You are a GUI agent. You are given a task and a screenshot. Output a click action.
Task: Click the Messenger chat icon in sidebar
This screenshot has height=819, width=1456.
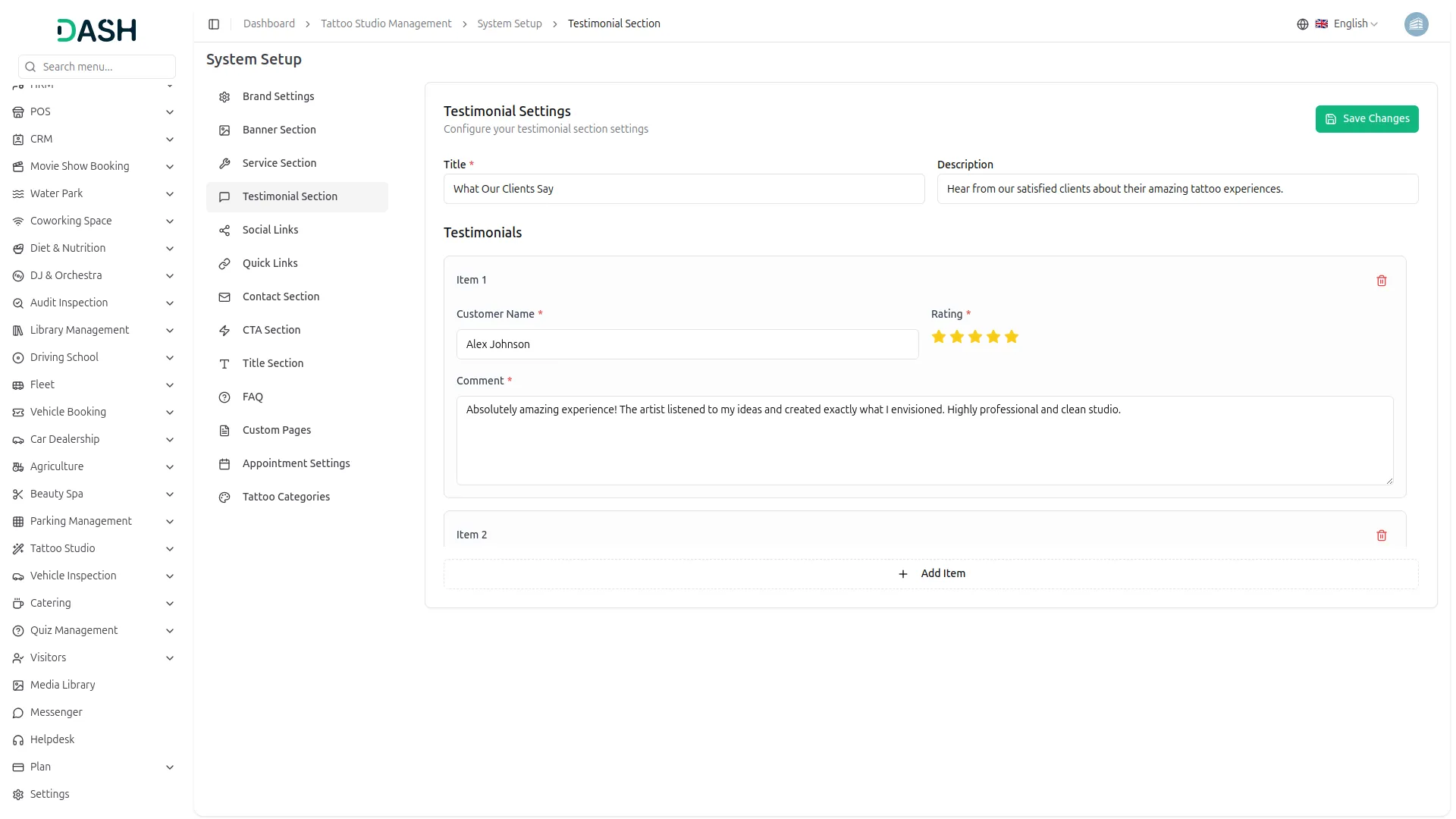pyautogui.click(x=18, y=713)
